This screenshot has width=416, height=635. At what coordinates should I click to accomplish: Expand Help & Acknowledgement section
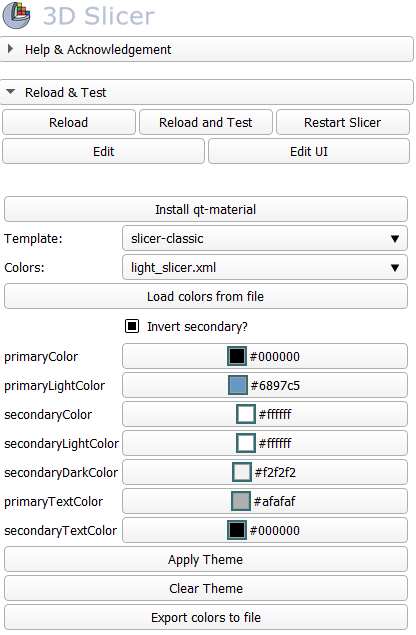click(x=207, y=49)
